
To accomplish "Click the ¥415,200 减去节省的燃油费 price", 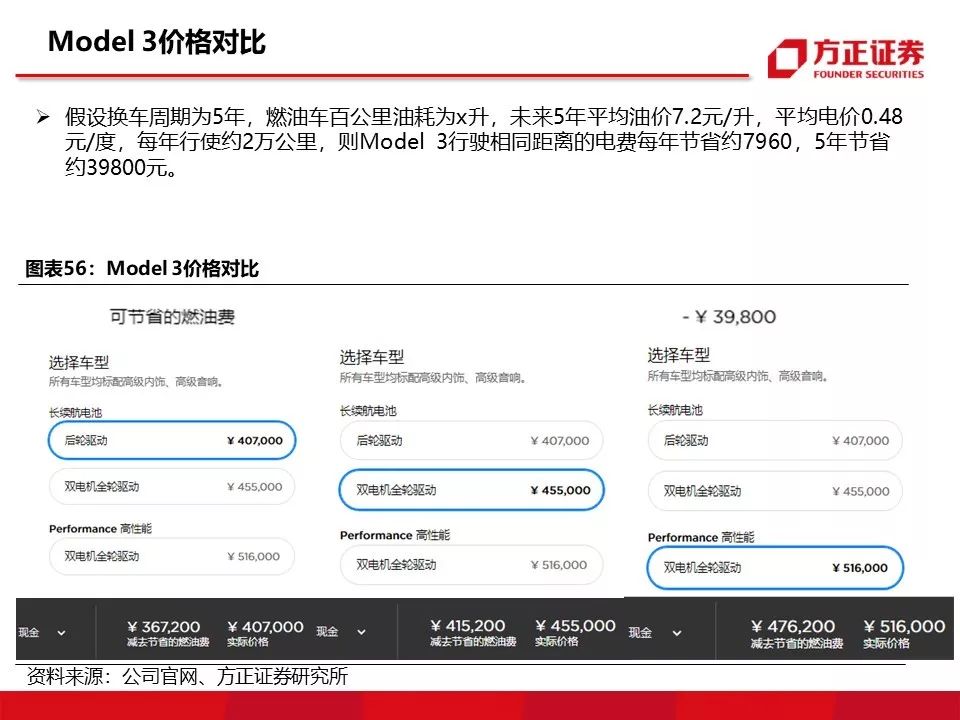I will 473,633.
